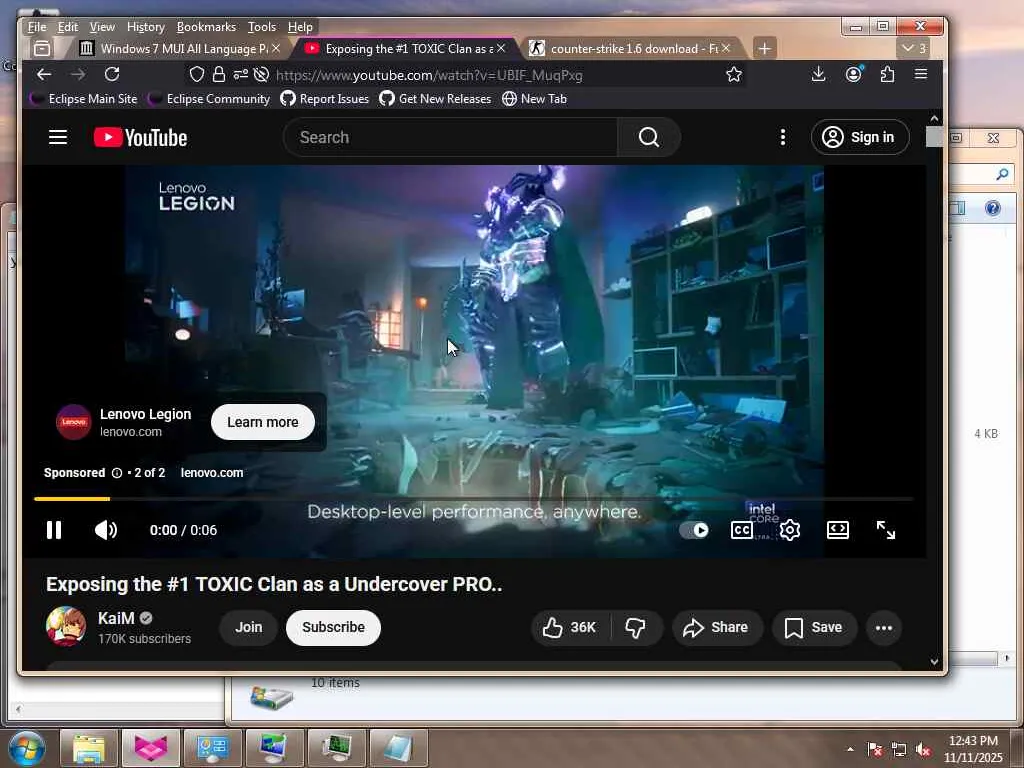Image resolution: width=1024 pixels, height=768 pixels.
Task: Open KaiM channel avatar
Action: coord(66,626)
